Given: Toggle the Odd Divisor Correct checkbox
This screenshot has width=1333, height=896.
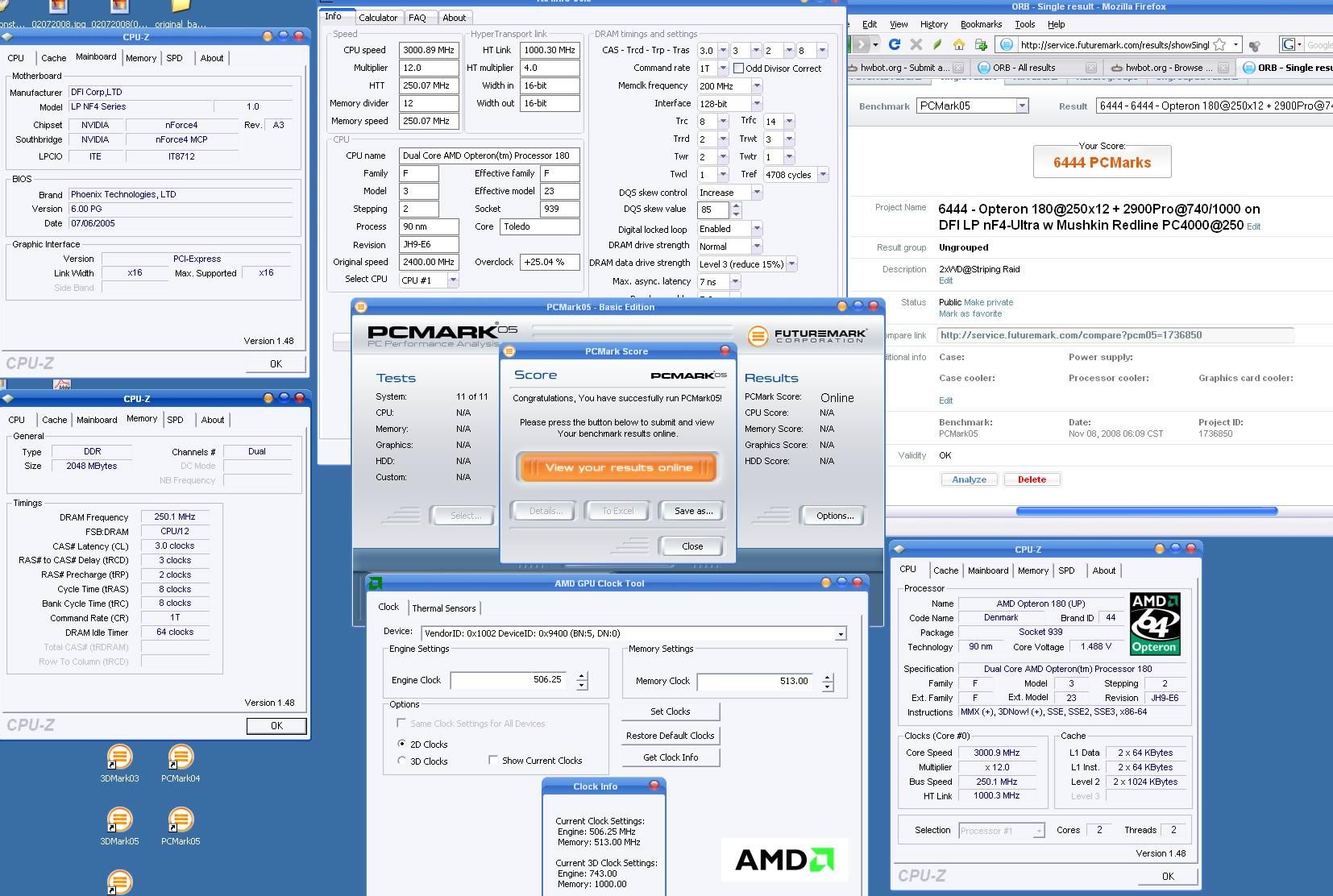Looking at the screenshot, I should pyautogui.click(x=738, y=68).
